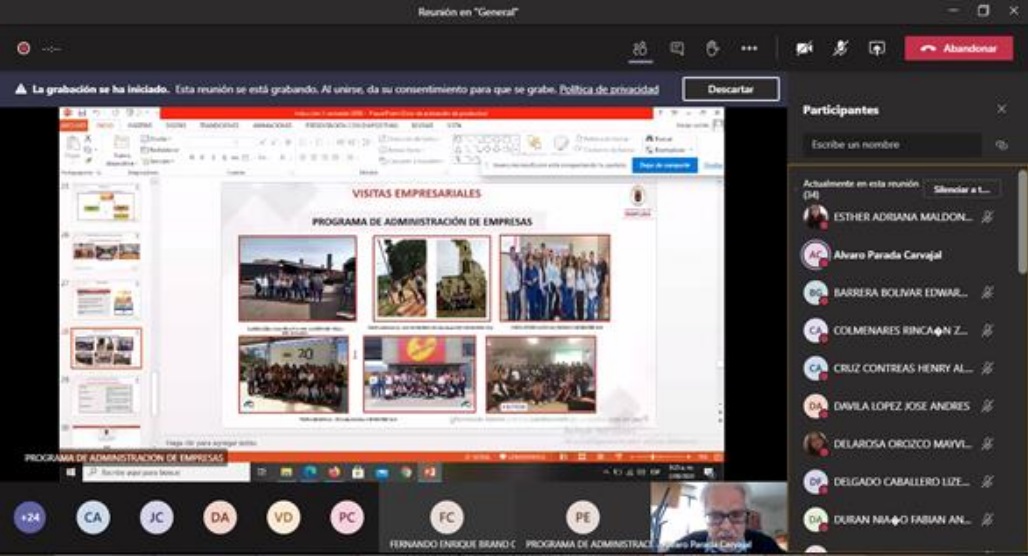This screenshot has width=1028, height=556.
Task: Dismiss the recording banner with Descartar
Action: point(730,89)
